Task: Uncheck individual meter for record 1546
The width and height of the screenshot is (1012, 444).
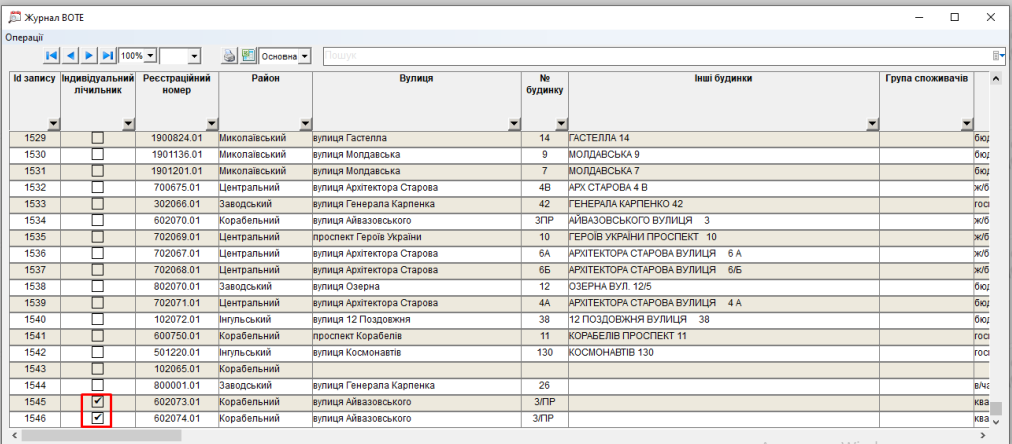Action: (97, 418)
